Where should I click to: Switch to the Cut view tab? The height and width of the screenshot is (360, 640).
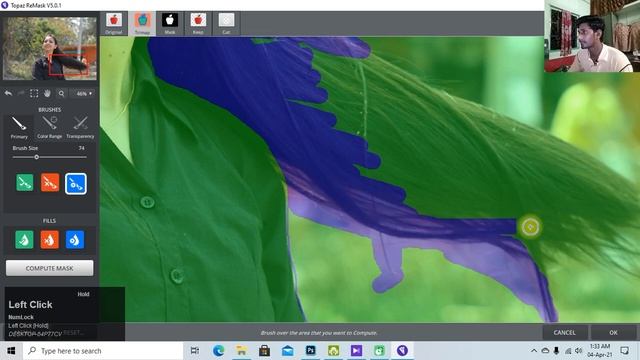[226, 23]
